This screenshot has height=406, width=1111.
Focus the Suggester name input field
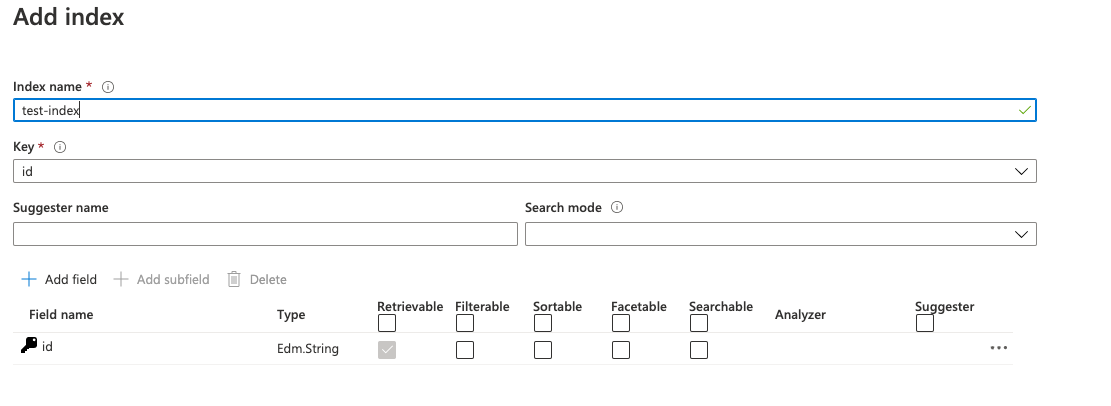point(265,234)
